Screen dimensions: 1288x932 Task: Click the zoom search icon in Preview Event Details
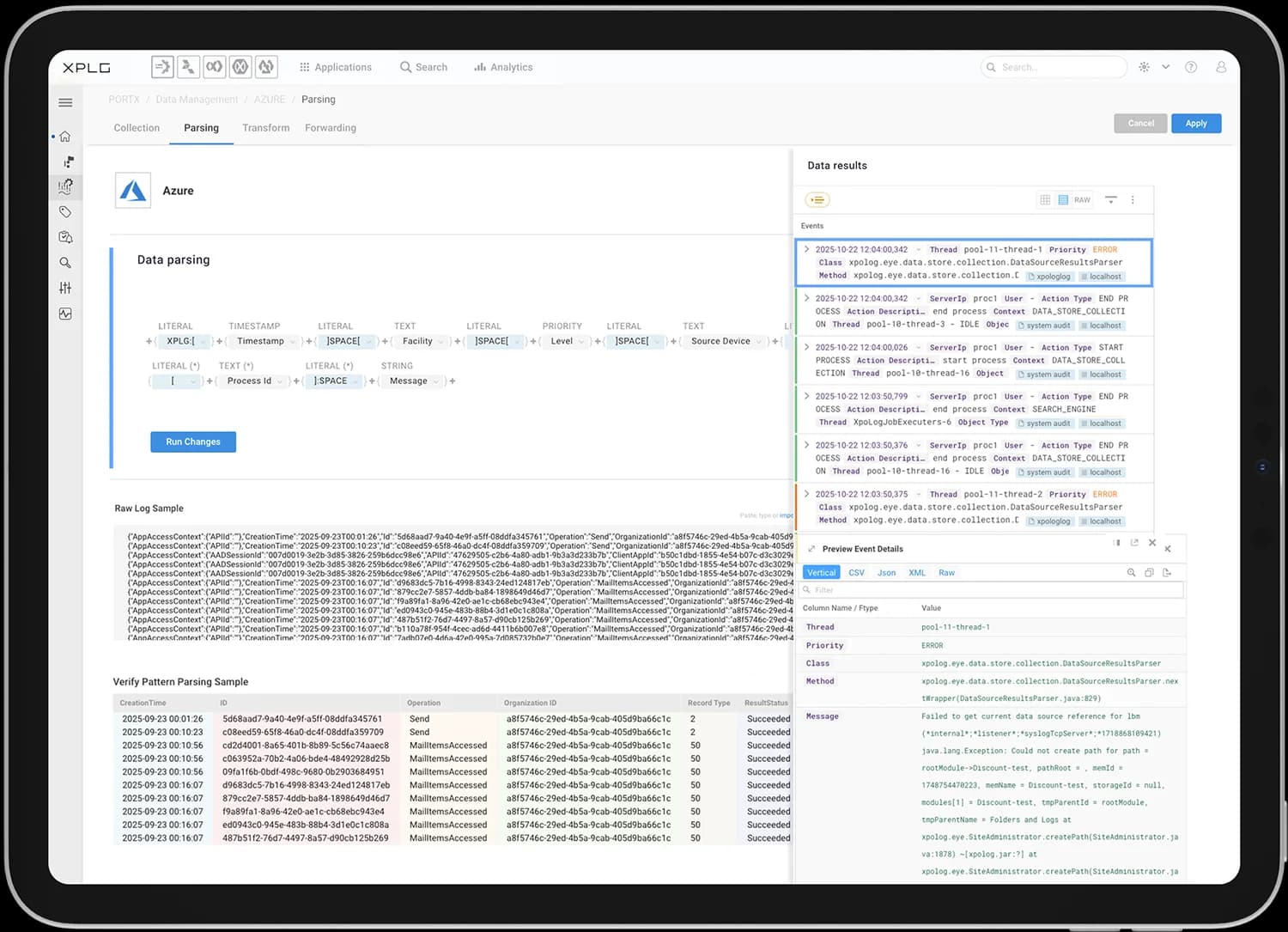click(x=1131, y=572)
